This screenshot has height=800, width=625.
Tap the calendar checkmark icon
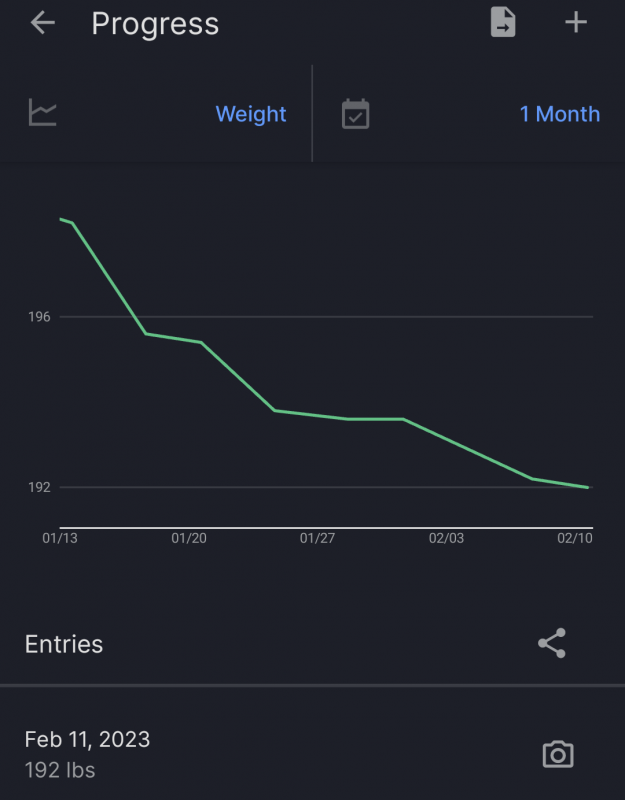coord(355,114)
